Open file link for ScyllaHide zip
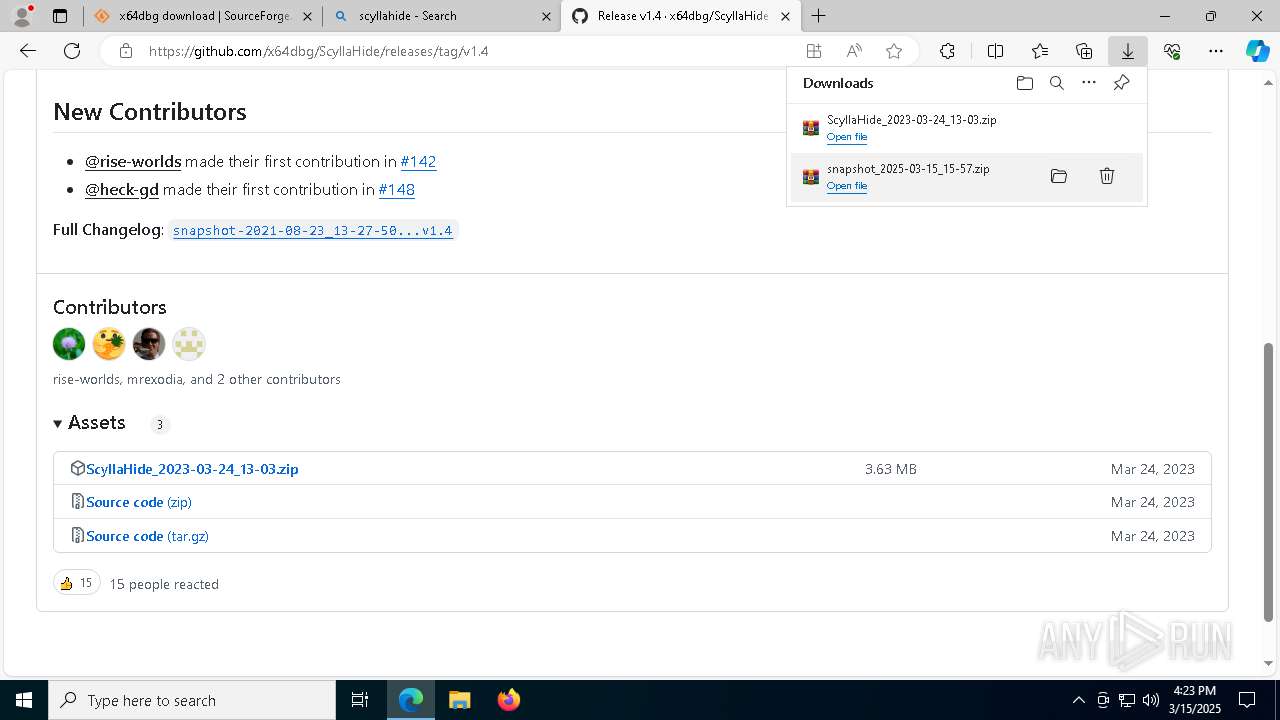The width and height of the screenshot is (1280, 720). (x=847, y=137)
